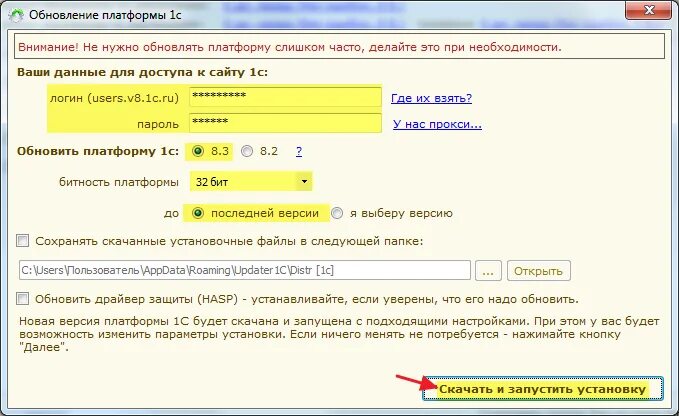679x416 pixels.
Task: Open the 'Где их взять?' link
Action: coord(431,98)
